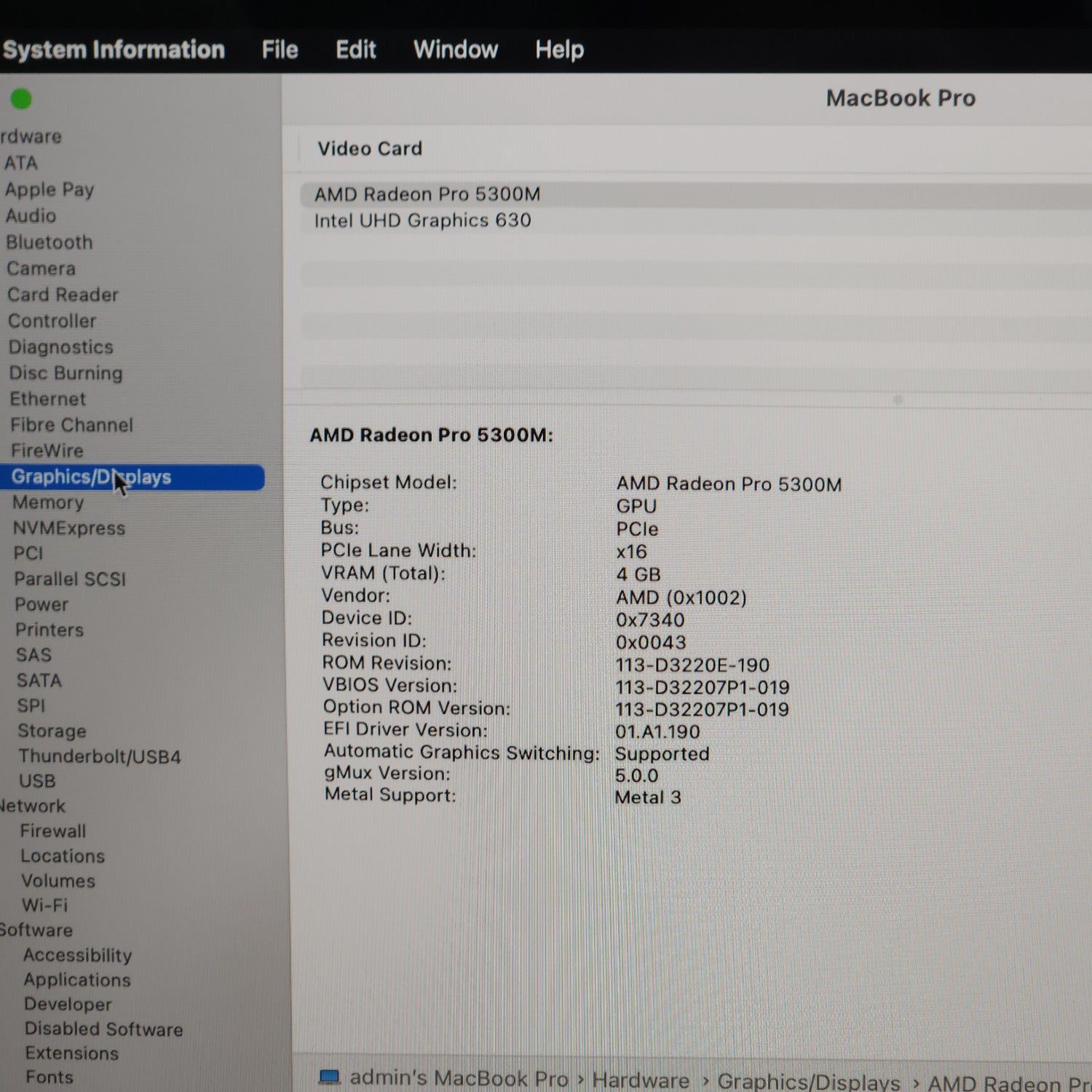Open the Help menu
Image resolution: width=1092 pixels, height=1092 pixels.
(559, 50)
